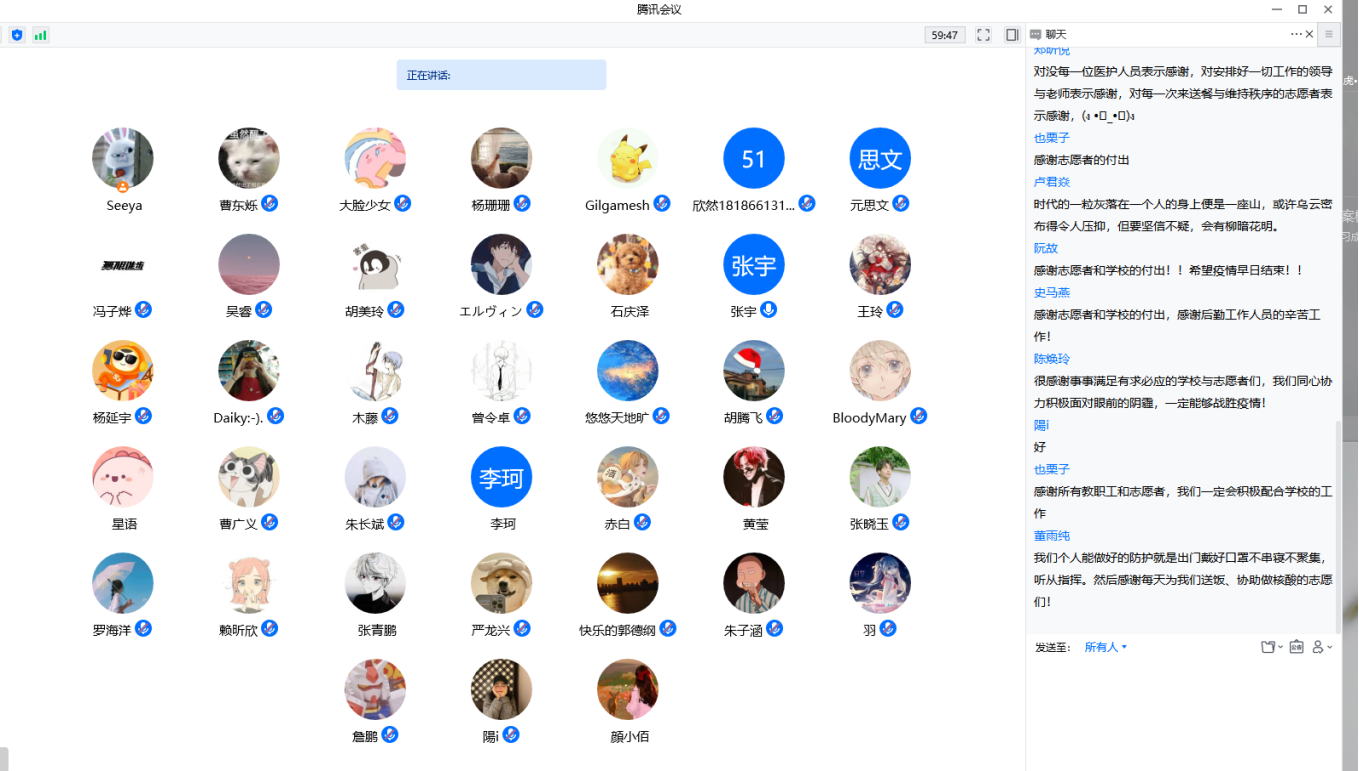Screen dimensions: 1359x771
Task: Click the muted microphone badge next to BloodyMary
Action: [918, 417]
